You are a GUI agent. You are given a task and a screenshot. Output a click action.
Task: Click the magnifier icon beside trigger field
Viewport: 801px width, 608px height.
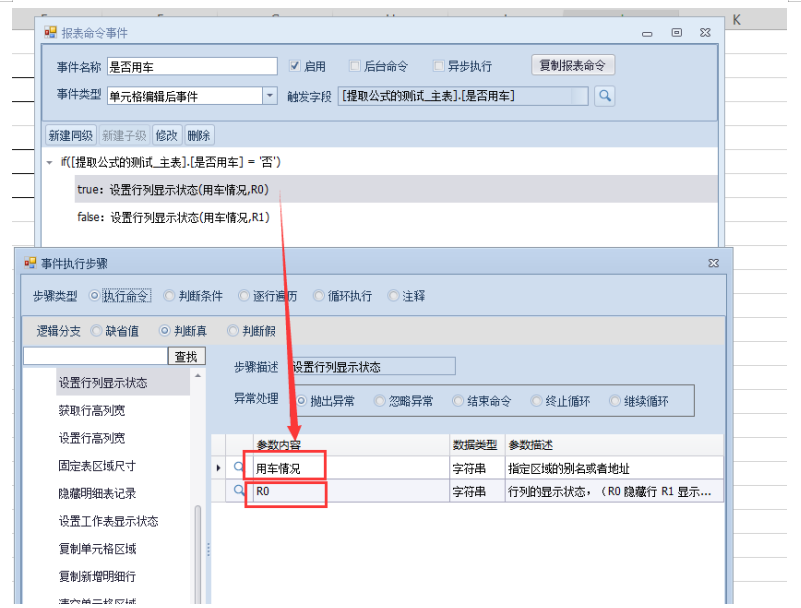pyautogui.click(x=604, y=96)
